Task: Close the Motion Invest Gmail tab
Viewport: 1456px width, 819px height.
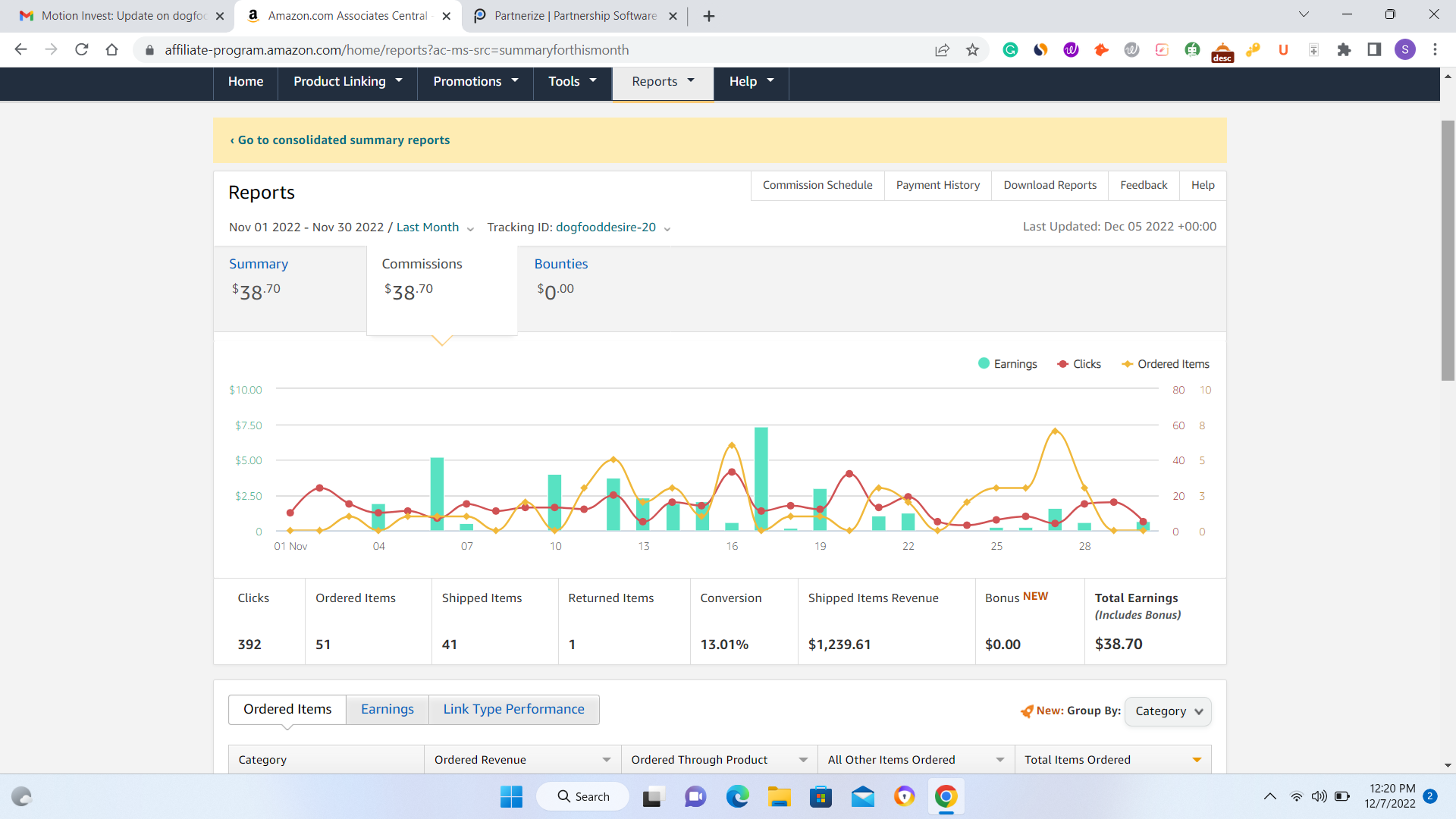Action: coord(220,16)
